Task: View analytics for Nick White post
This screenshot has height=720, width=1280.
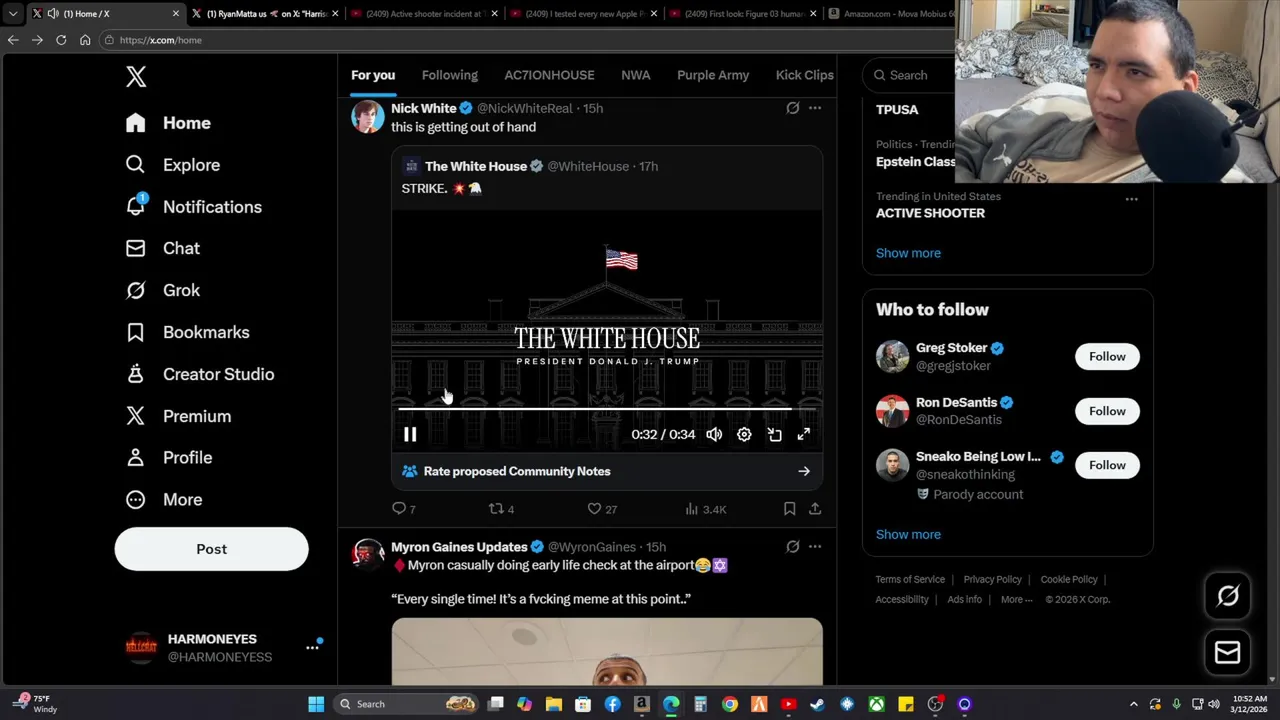Action: coord(705,509)
